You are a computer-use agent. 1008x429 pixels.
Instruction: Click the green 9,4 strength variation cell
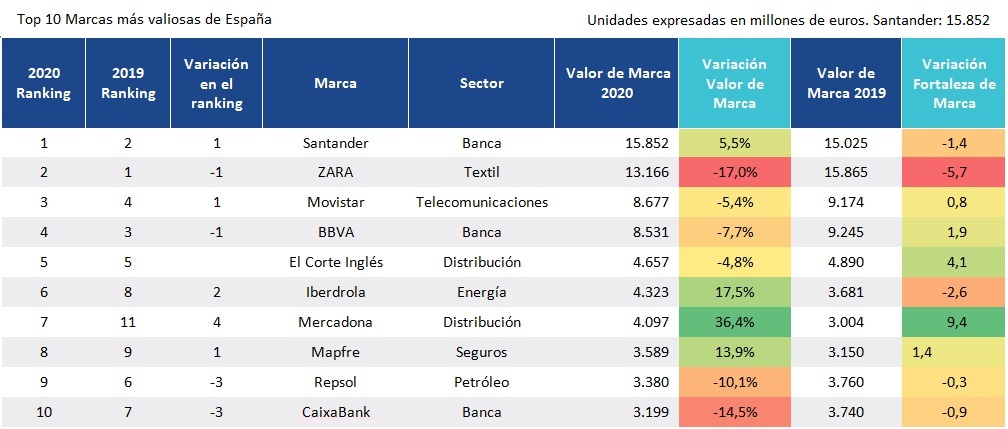coord(954,322)
